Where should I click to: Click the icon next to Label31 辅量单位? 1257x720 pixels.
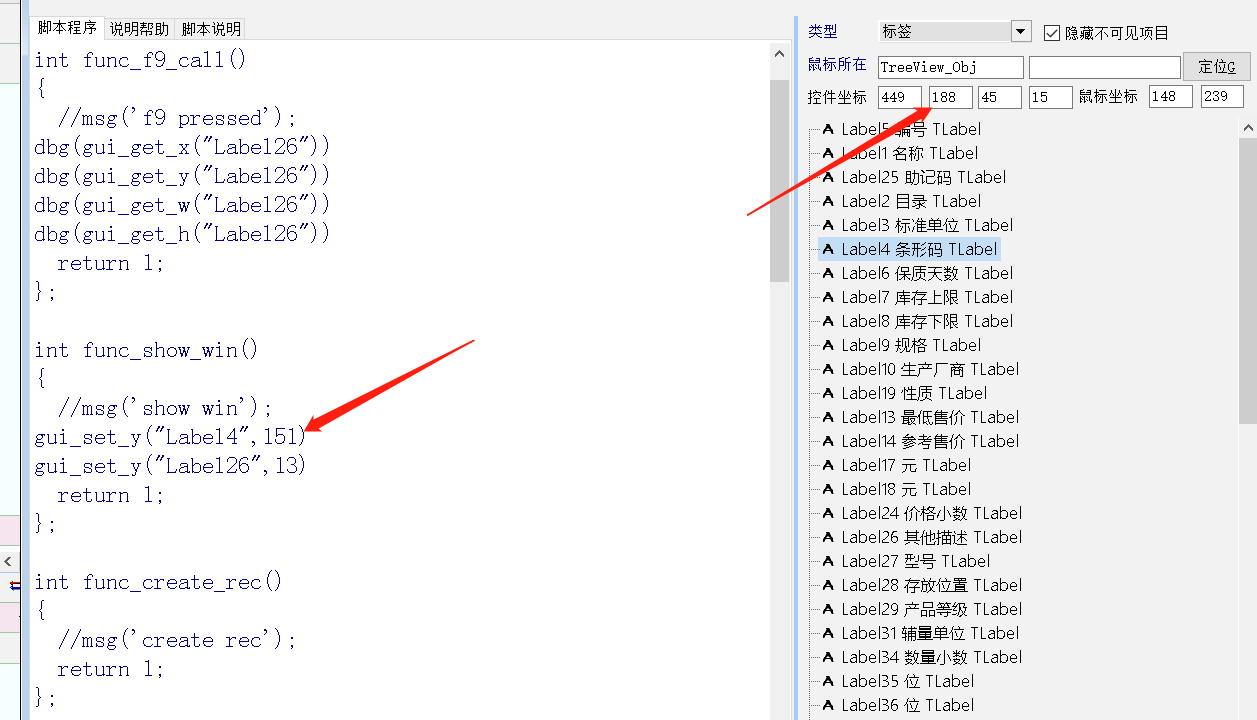[x=828, y=633]
